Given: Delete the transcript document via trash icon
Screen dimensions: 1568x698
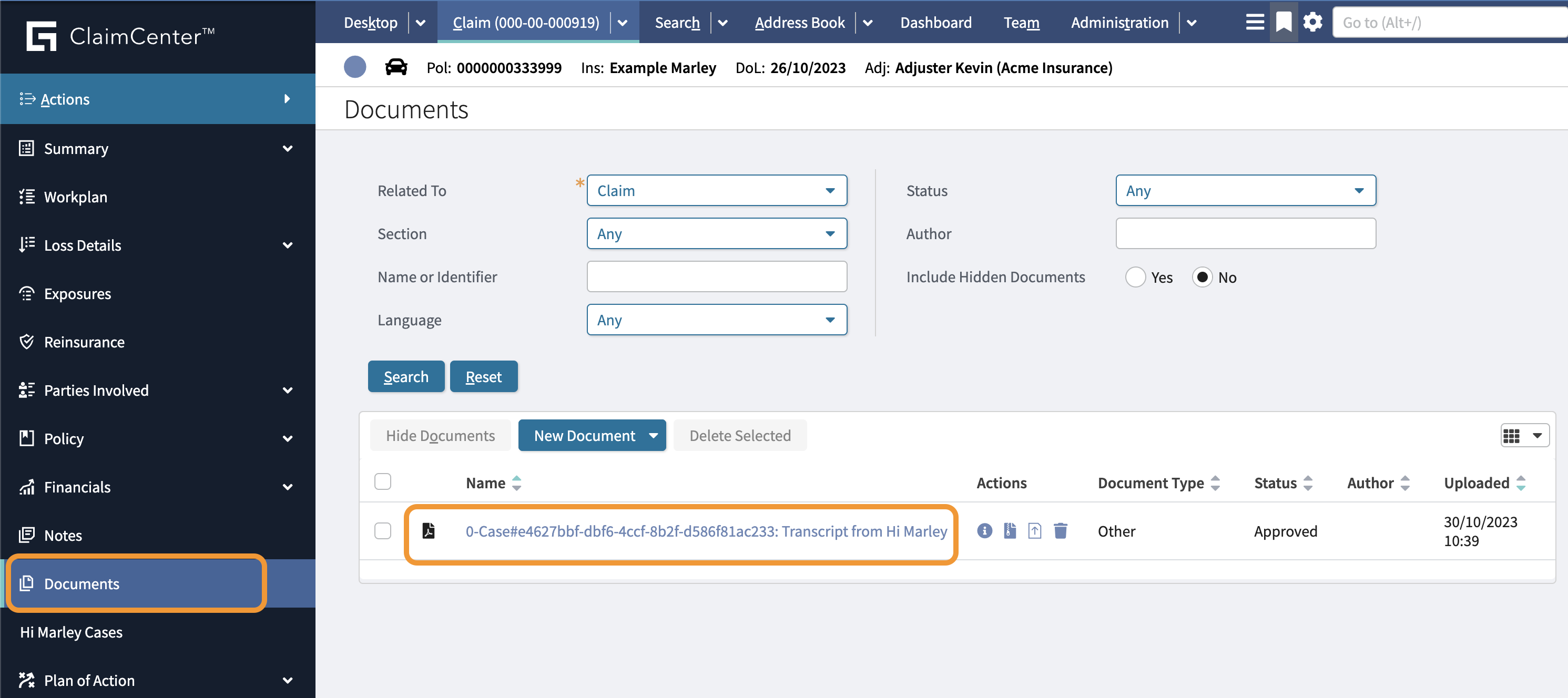Looking at the screenshot, I should click(1061, 531).
